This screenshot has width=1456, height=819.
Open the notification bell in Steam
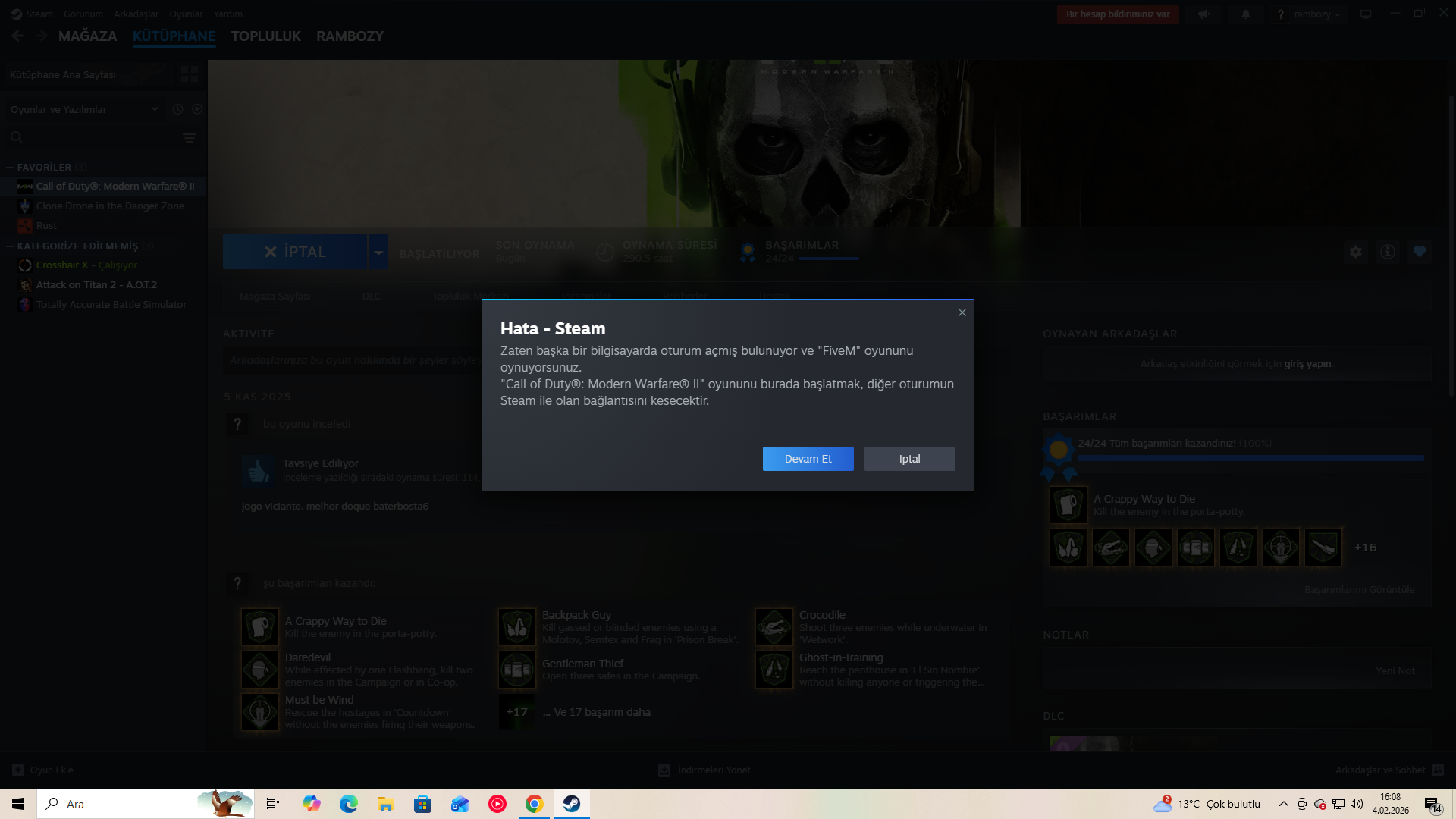pos(1245,14)
